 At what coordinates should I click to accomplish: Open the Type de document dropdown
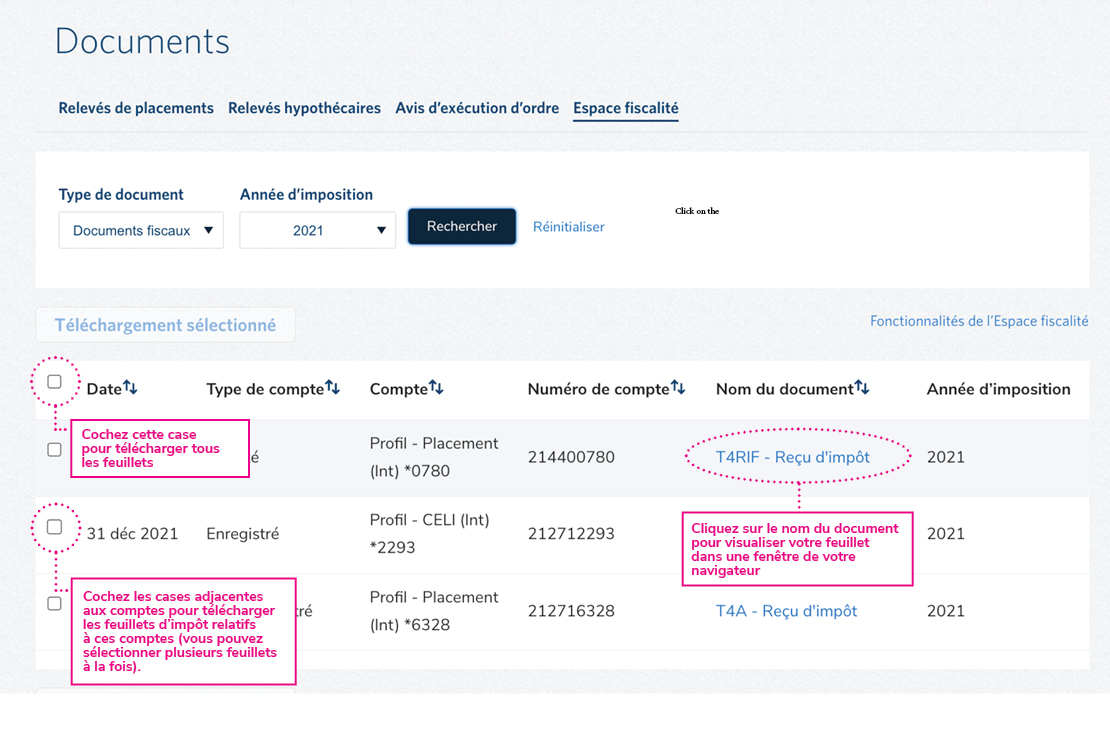pyautogui.click(x=141, y=230)
